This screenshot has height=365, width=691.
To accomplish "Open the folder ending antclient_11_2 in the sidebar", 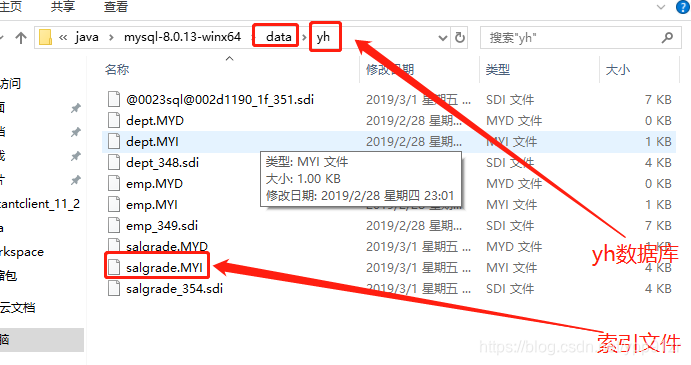I will [40, 204].
